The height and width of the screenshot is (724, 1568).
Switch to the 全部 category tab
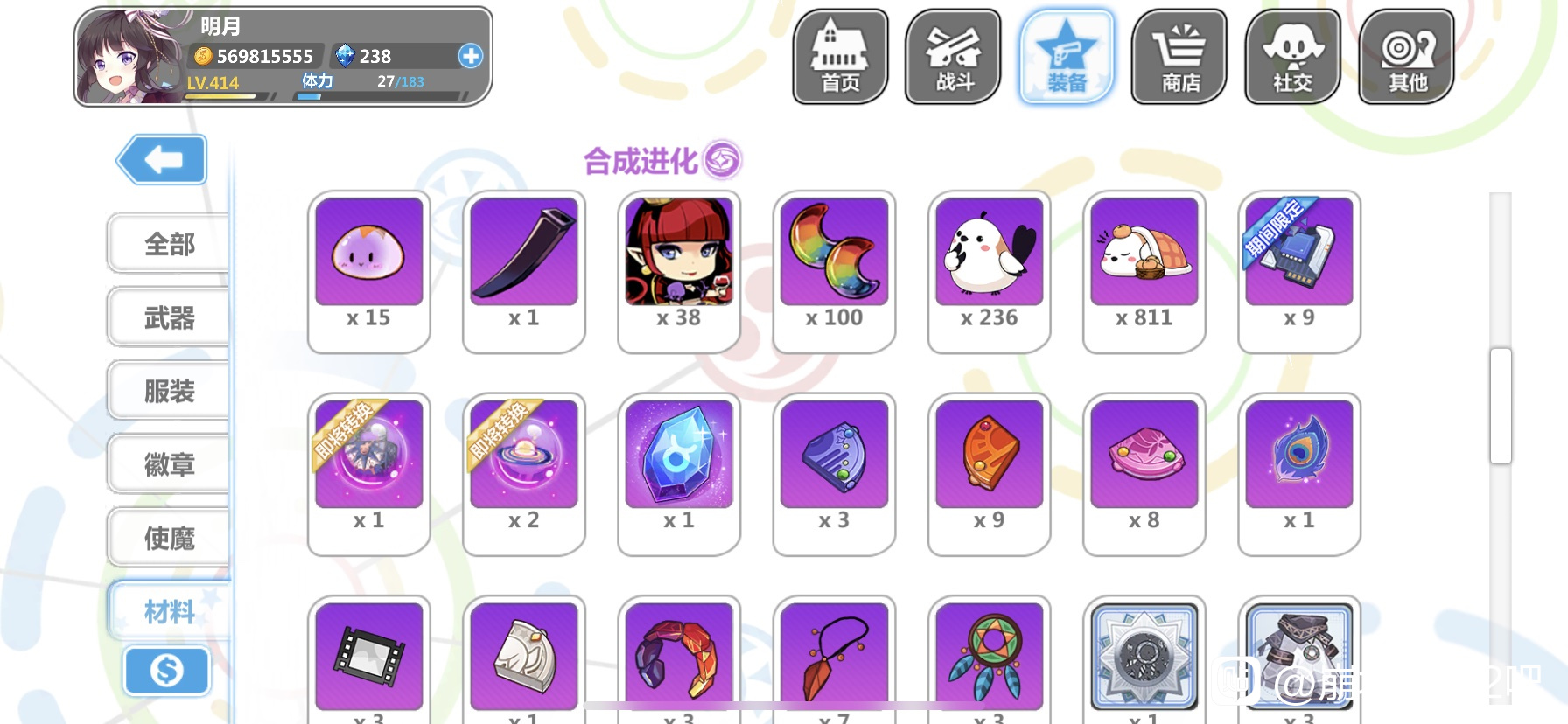pyautogui.click(x=169, y=244)
